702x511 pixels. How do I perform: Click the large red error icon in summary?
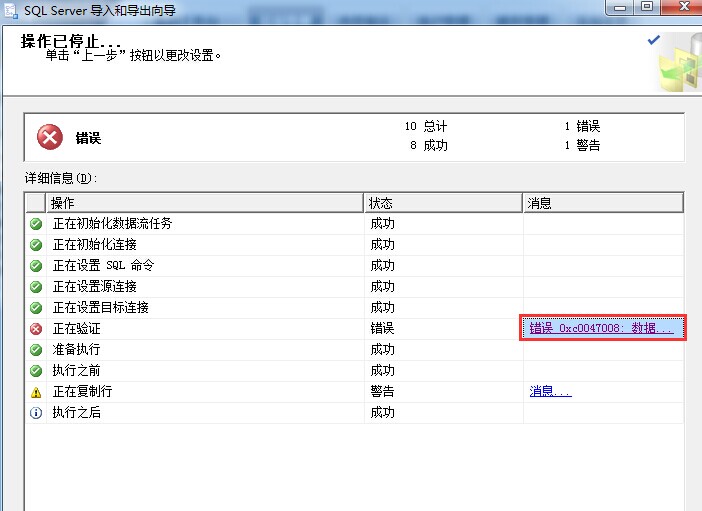49,137
